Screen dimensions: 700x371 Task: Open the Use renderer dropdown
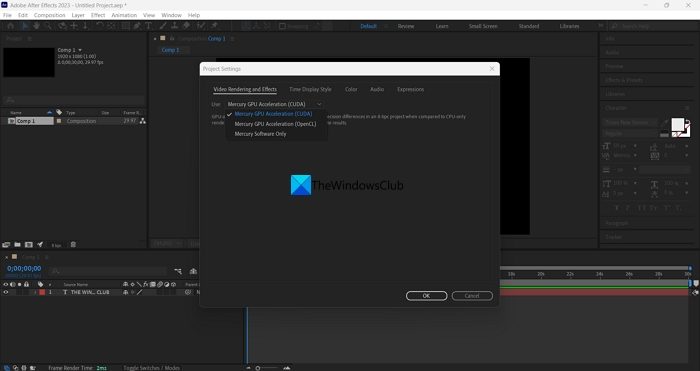(x=274, y=104)
